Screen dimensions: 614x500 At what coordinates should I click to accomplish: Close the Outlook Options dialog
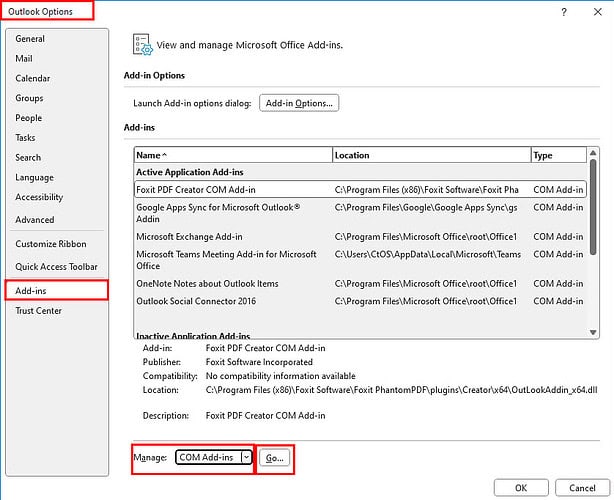(x=598, y=12)
